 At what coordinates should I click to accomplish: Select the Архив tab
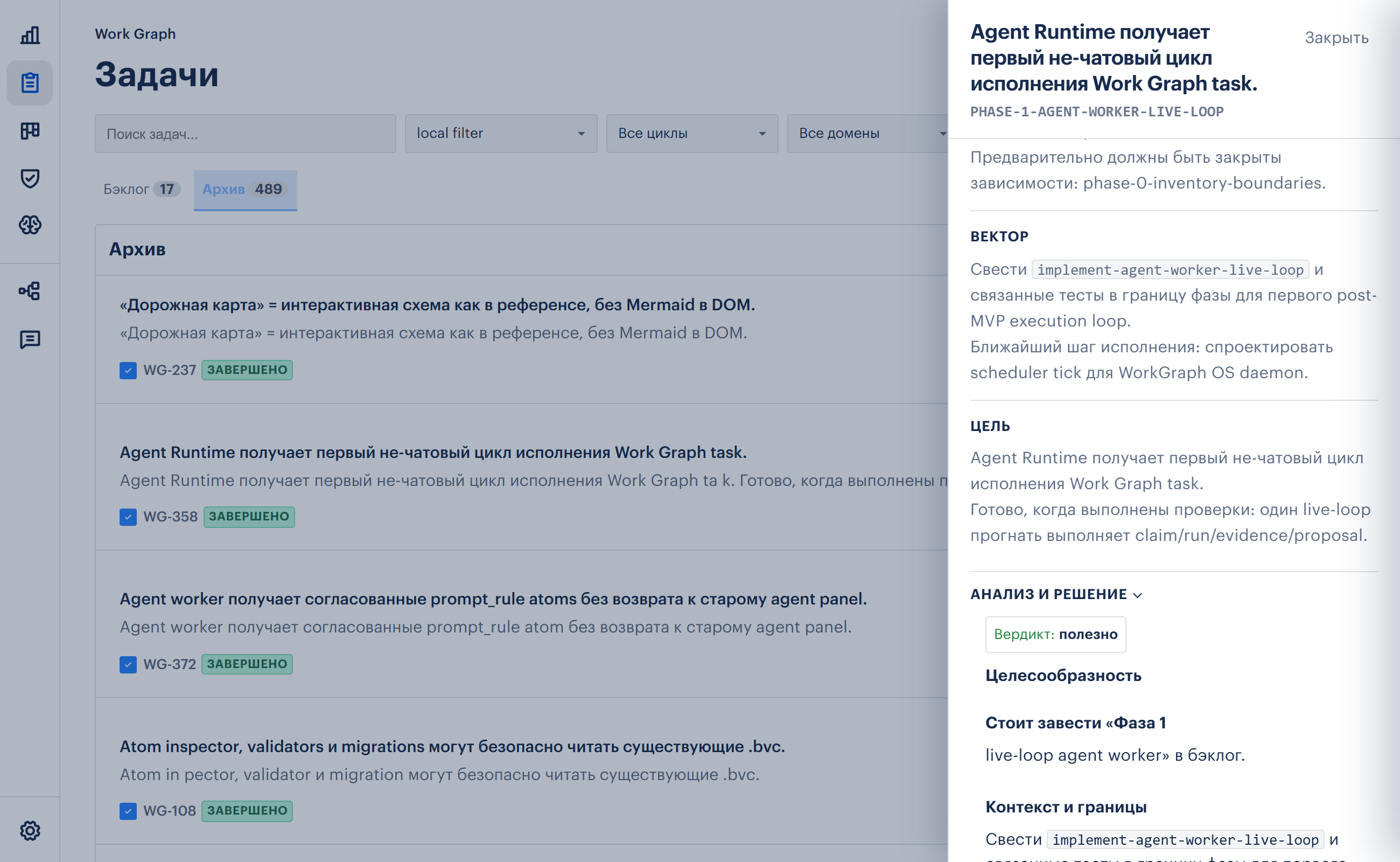[x=245, y=190]
